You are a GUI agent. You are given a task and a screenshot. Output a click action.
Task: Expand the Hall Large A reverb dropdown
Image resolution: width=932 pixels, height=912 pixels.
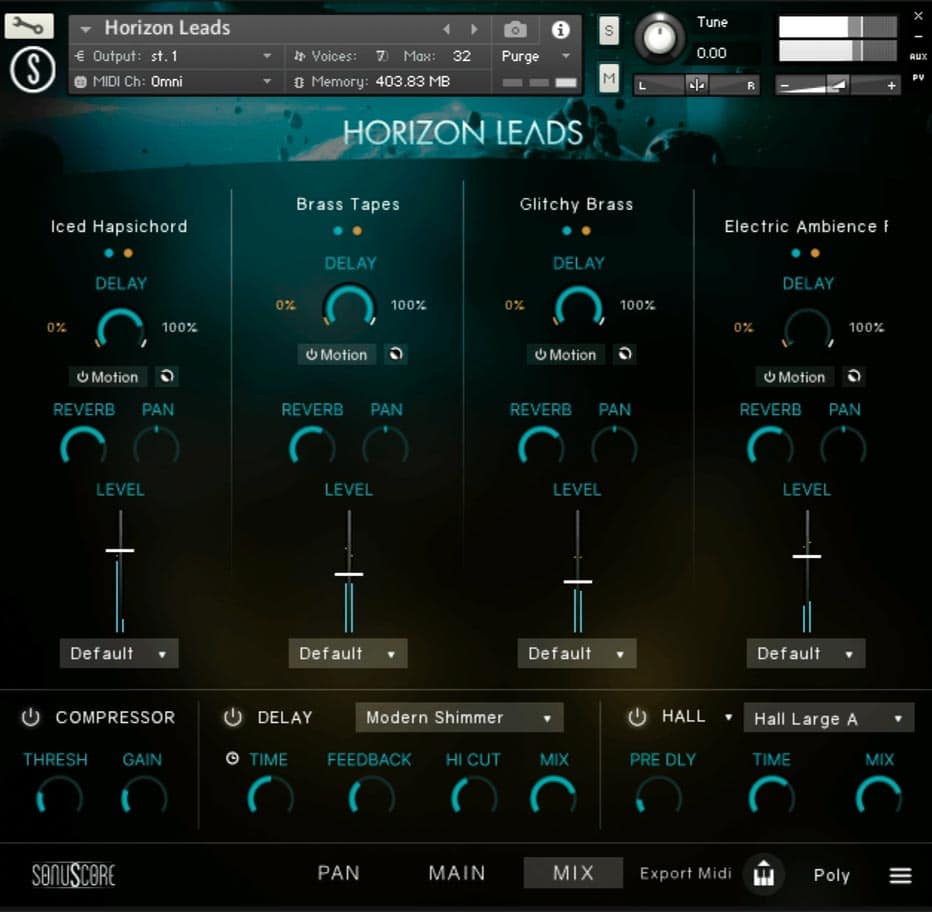[828, 718]
